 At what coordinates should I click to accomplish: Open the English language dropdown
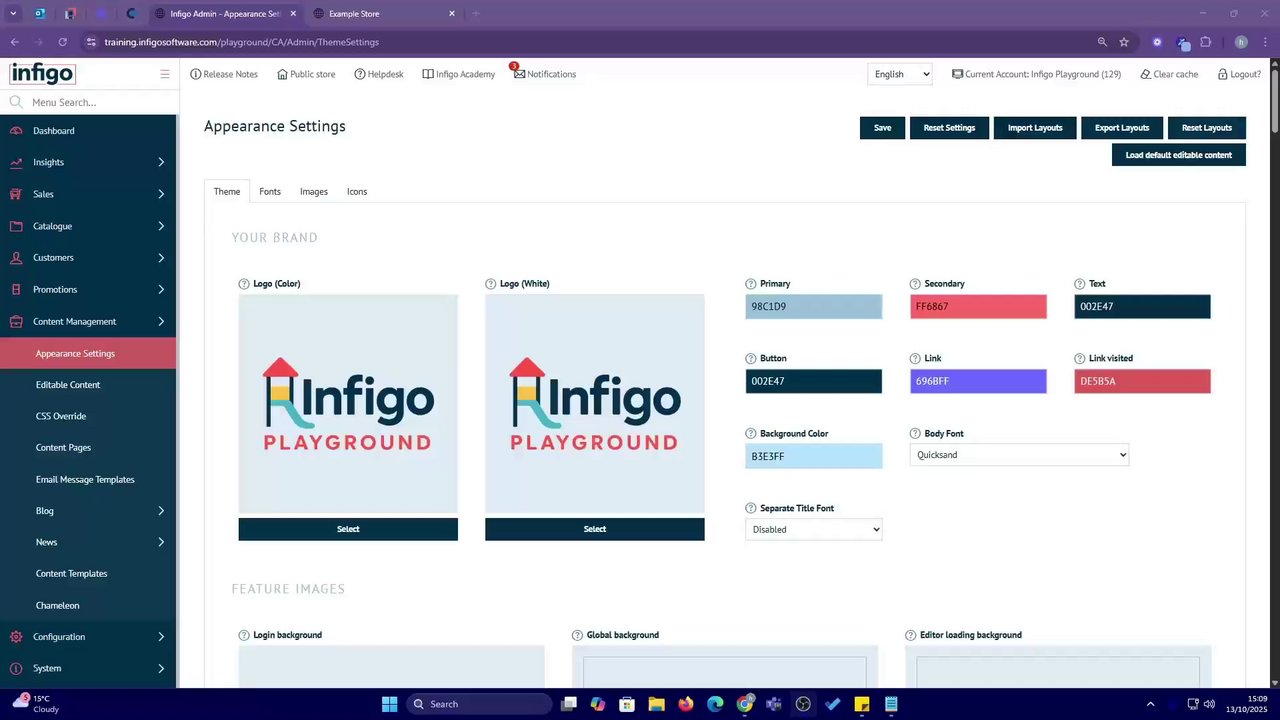(900, 74)
